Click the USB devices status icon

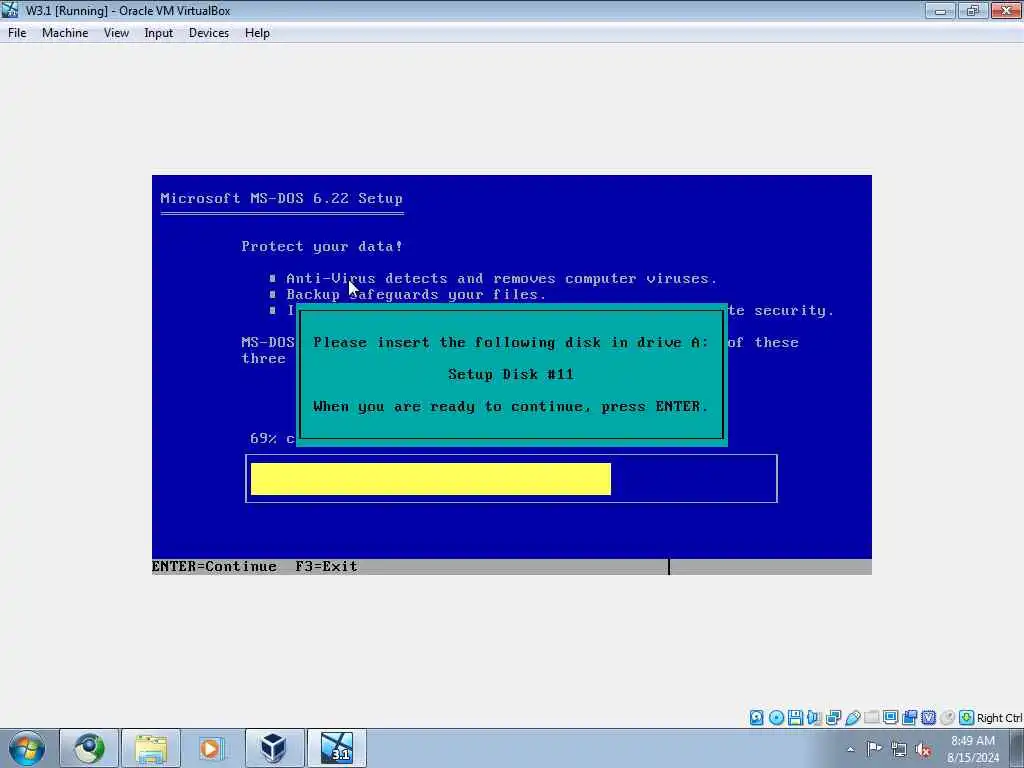point(852,718)
